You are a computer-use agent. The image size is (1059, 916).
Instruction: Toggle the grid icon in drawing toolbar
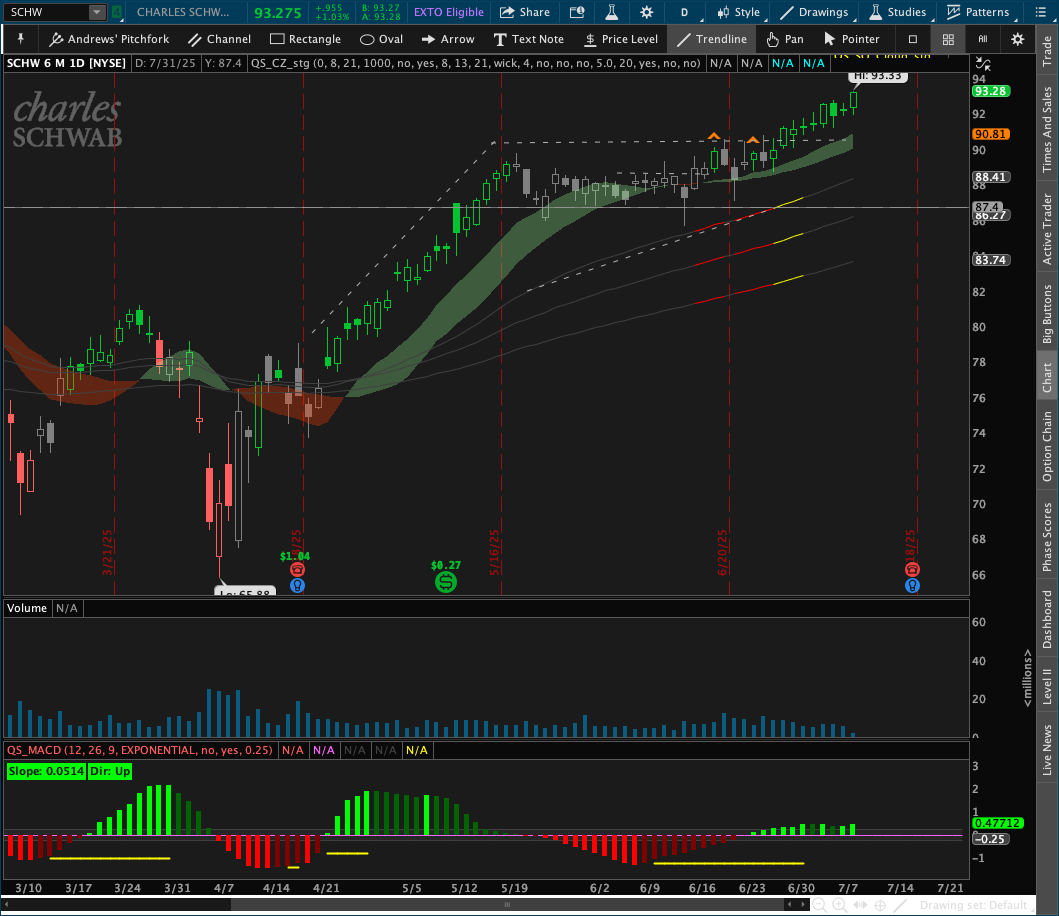click(948, 39)
